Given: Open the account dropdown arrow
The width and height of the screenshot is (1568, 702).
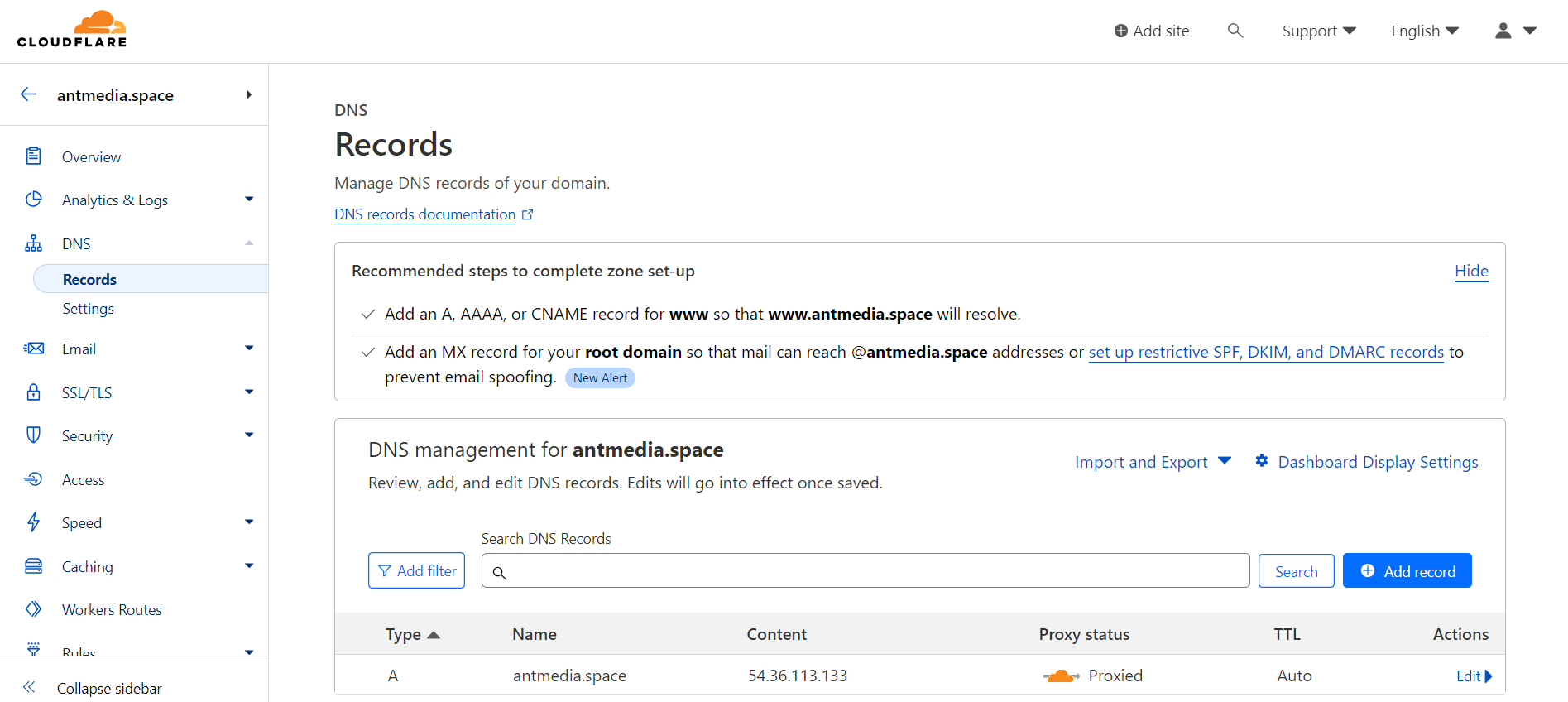Looking at the screenshot, I should pyautogui.click(x=1530, y=31).
